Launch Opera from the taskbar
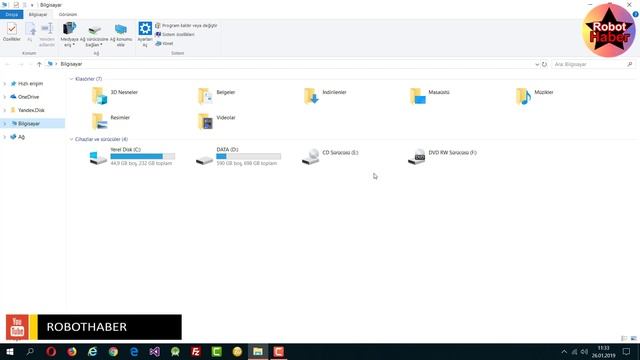 pyautogui.click(x=51, y=351)
